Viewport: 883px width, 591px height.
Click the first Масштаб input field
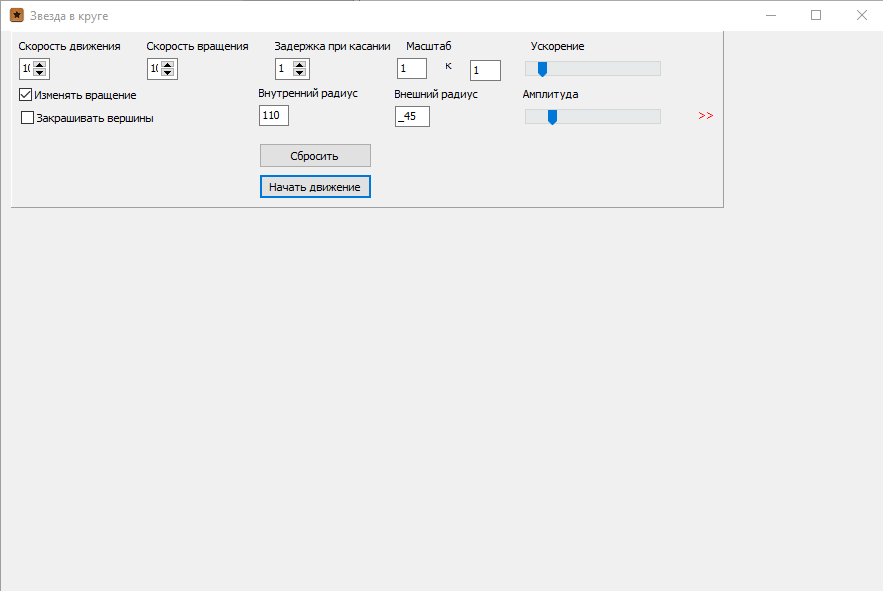pyautogui.click(x=412, y=69)
